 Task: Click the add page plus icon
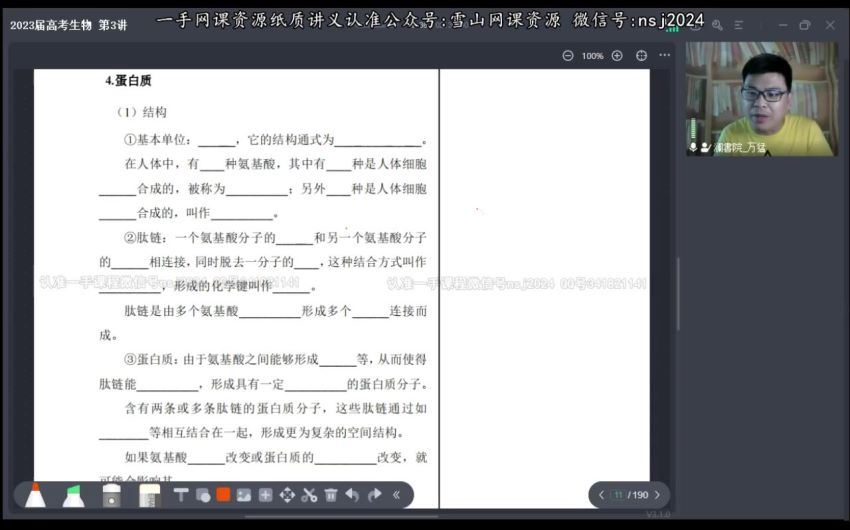tap(265, 495)
